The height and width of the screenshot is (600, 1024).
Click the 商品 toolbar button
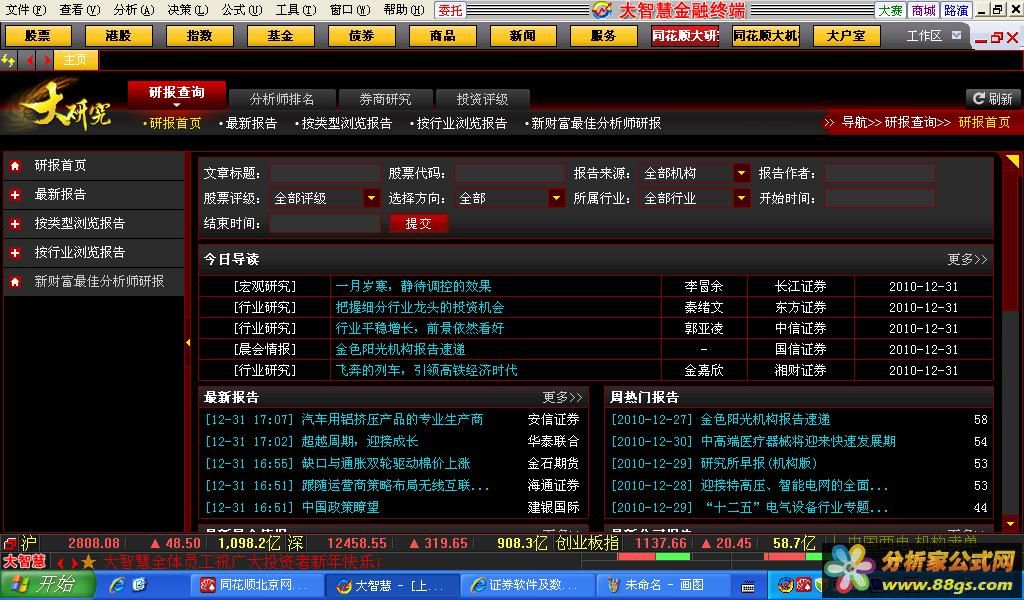click(x=442, y=35)
